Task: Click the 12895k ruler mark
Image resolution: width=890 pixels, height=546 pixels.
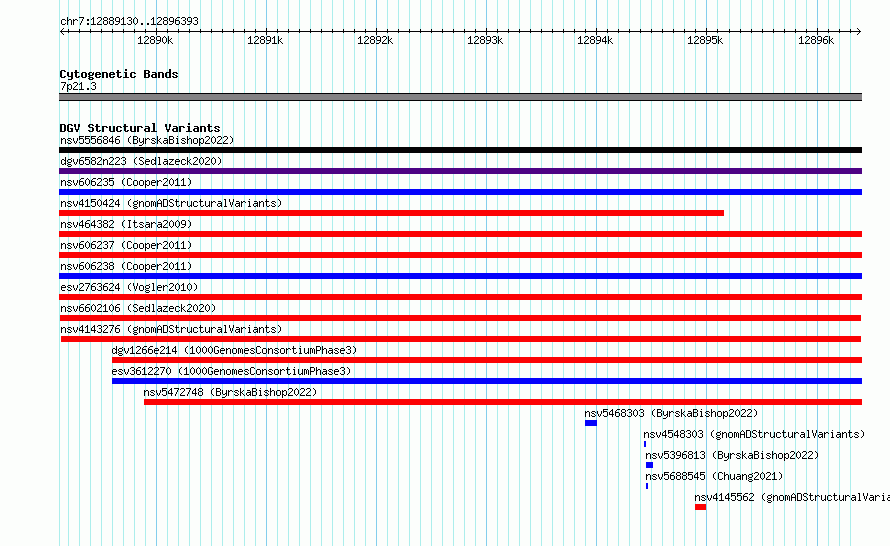Action: pos(706,40)
